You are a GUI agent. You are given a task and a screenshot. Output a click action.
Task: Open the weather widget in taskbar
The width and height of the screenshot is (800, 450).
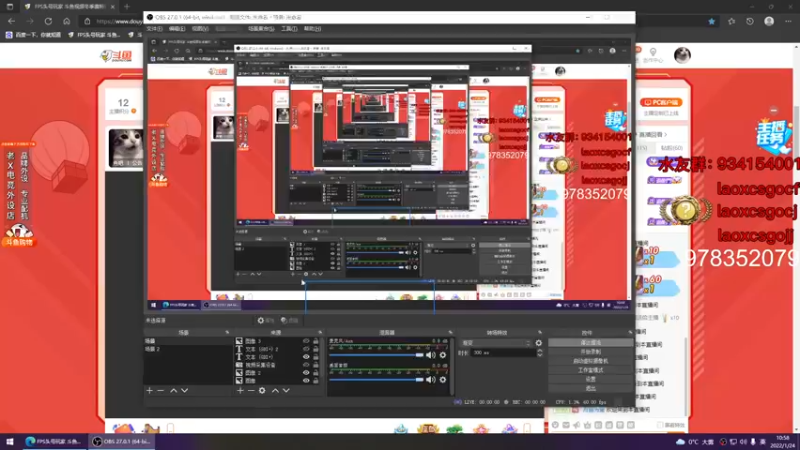(696, 441)
